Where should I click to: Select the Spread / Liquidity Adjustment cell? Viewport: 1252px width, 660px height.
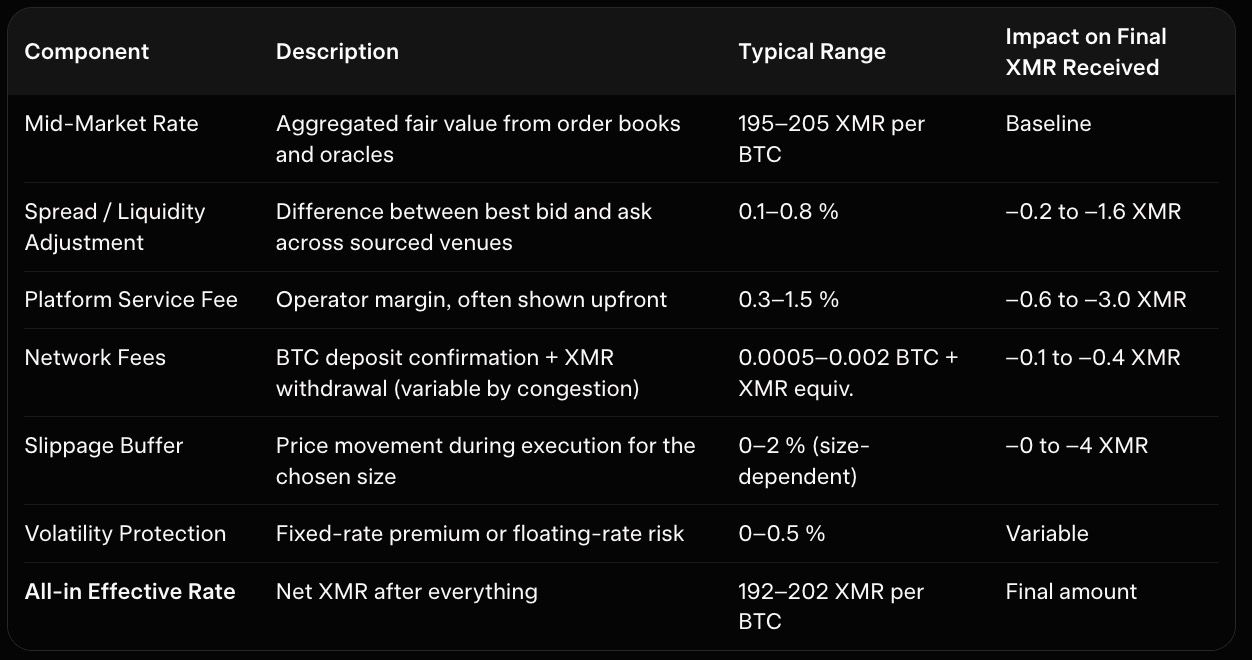[114, 227]
